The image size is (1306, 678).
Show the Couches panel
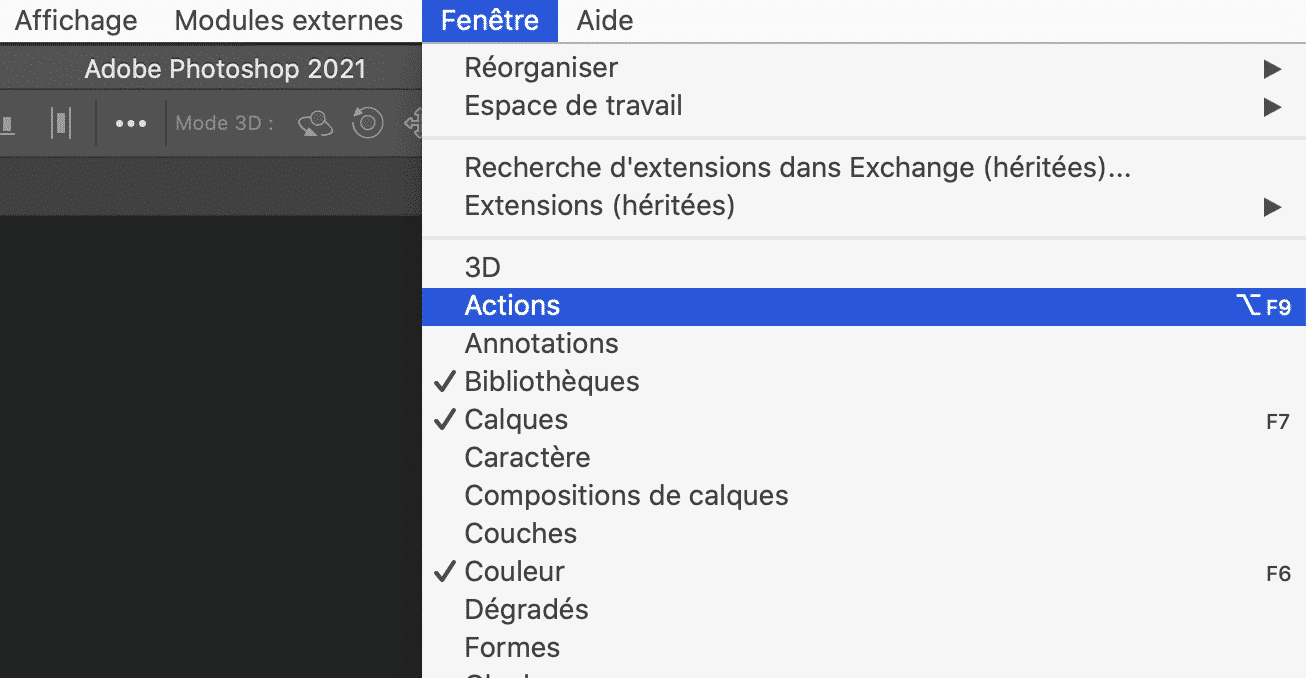(x=520, y=533)
